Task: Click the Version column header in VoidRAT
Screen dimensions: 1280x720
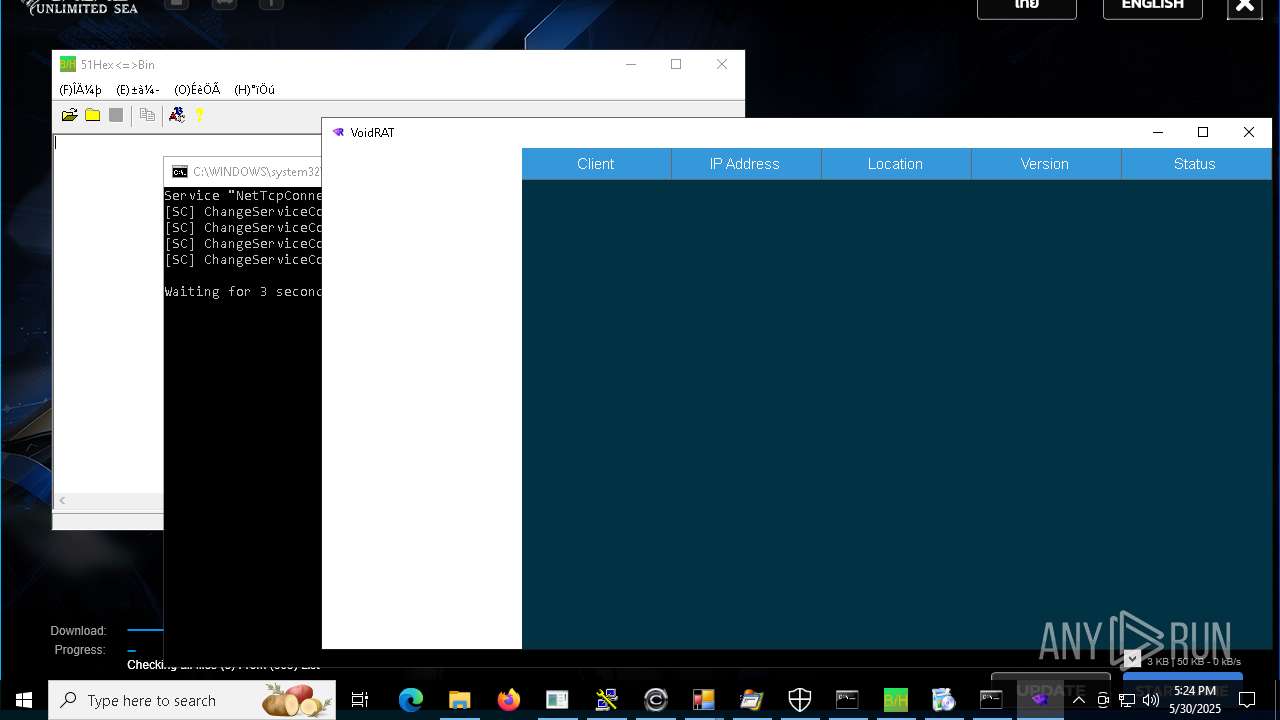Action: coord(1045,164)
